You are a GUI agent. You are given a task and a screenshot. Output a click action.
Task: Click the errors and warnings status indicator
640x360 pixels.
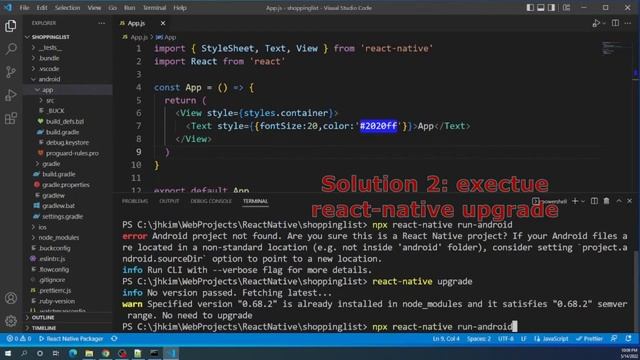pyautogui.click(x=18, y=339)
